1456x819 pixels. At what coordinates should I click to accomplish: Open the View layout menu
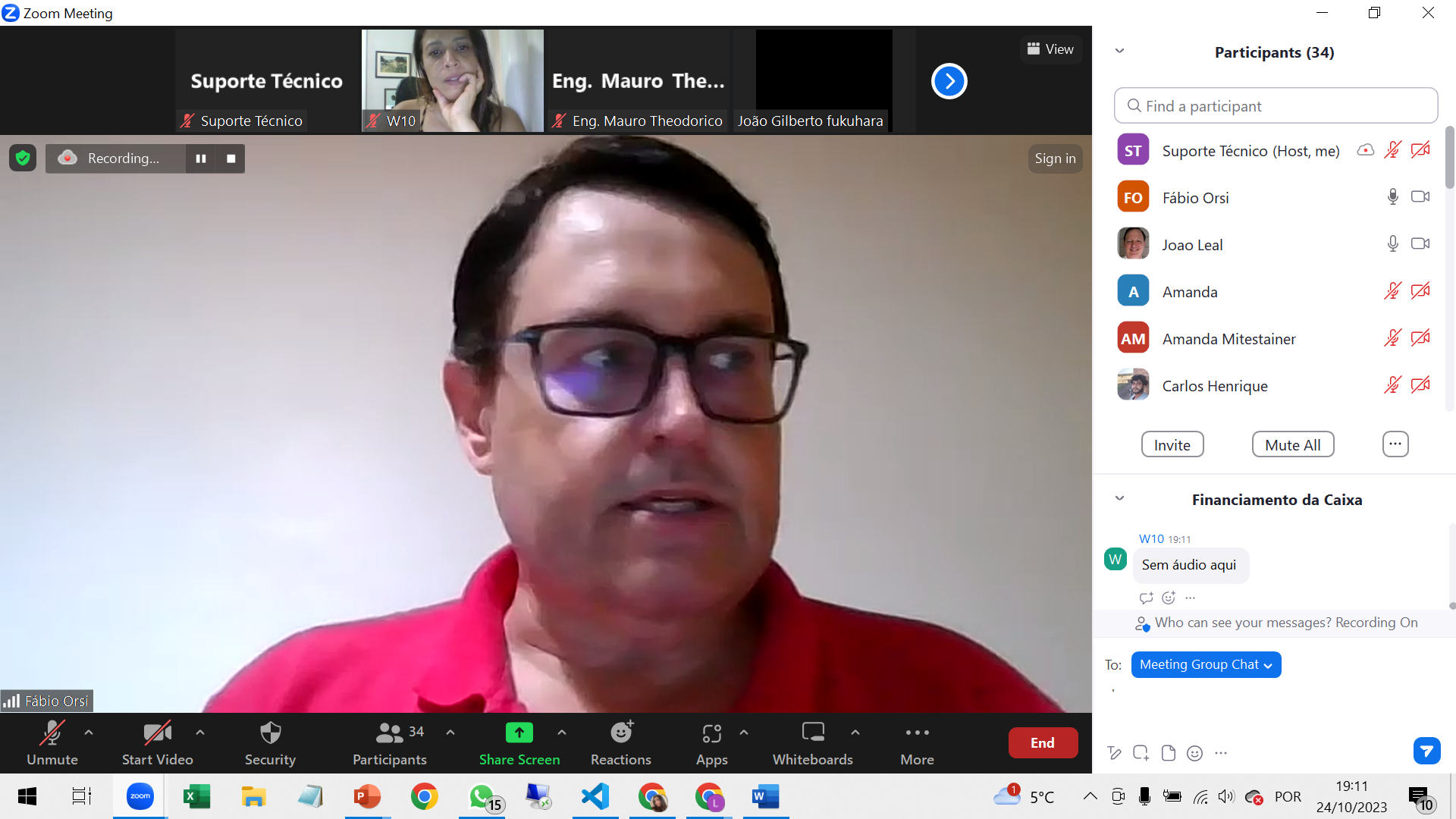(x=1050, y=49)
